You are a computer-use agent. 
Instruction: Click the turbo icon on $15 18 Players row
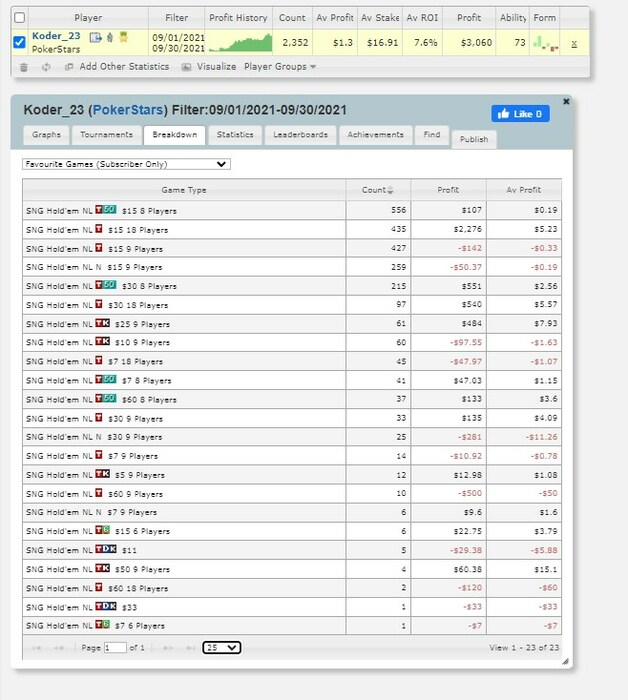tap(99, 229)
